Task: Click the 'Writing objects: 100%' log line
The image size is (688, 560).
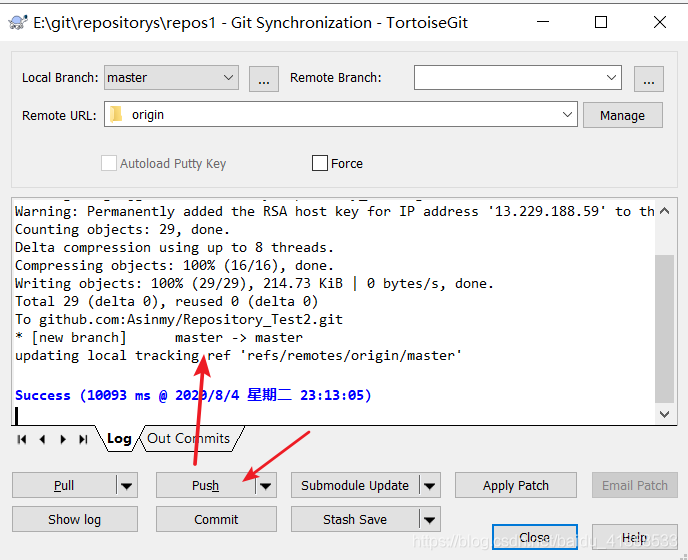Action: tap(254, 284)
